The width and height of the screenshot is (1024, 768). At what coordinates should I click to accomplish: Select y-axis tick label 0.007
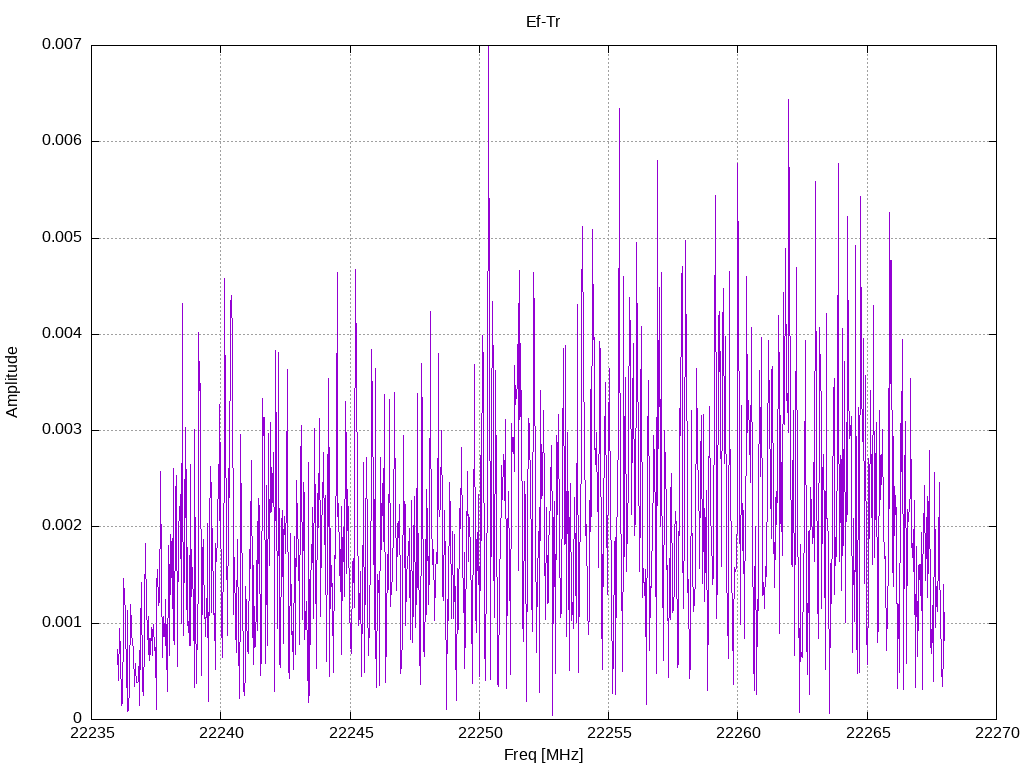(x=62, y=44)
